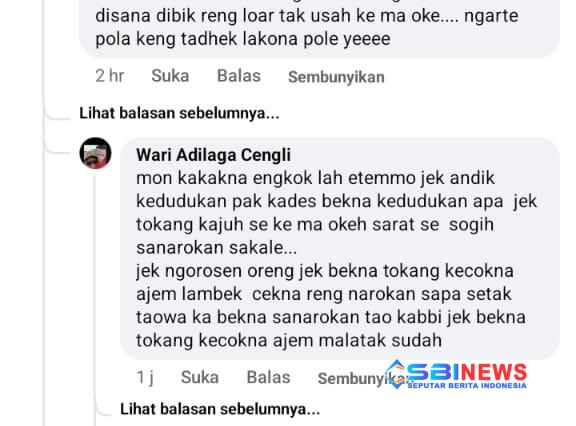This screenshot has width=576, height=426.
Task: Open the commenter name Wari Adilaga Cengli
Action: (213, 155)
